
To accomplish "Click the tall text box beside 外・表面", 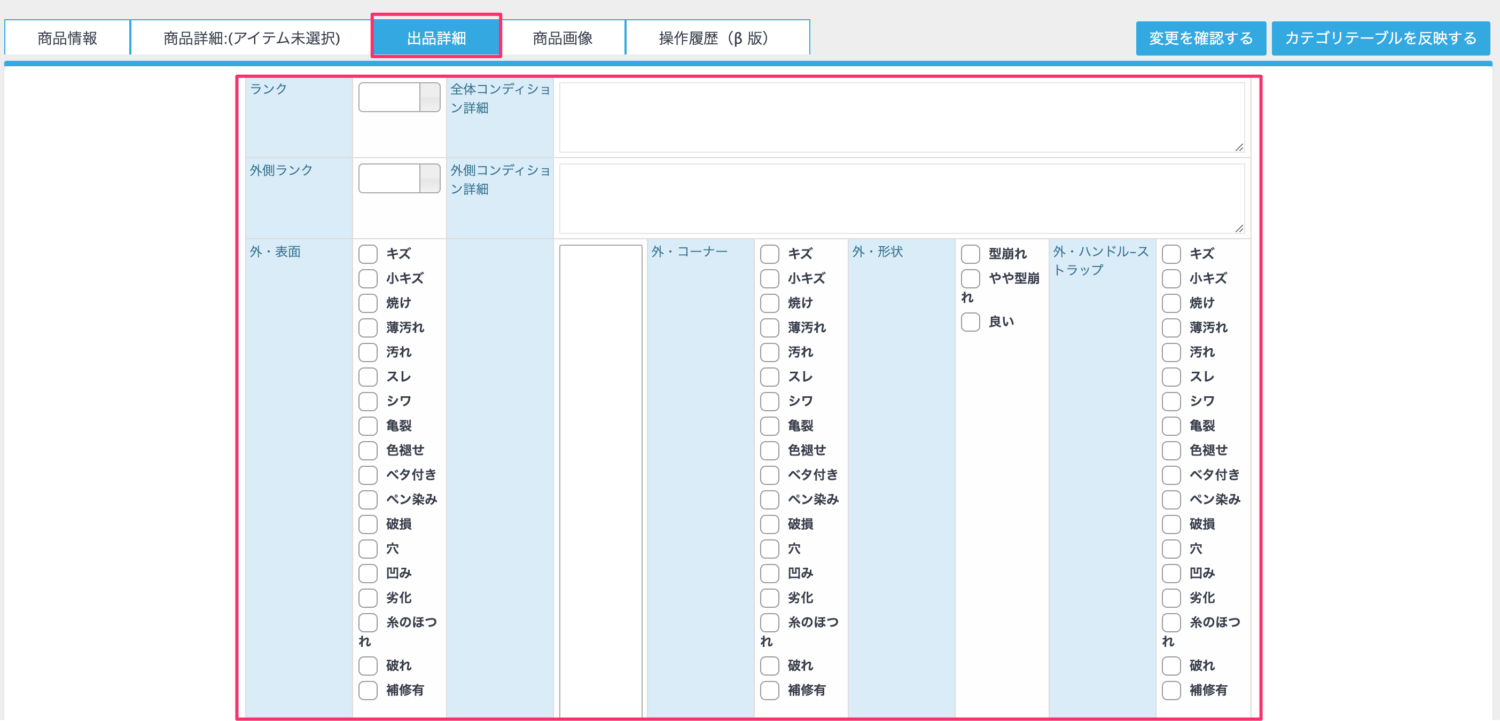I will click(600, 481).
